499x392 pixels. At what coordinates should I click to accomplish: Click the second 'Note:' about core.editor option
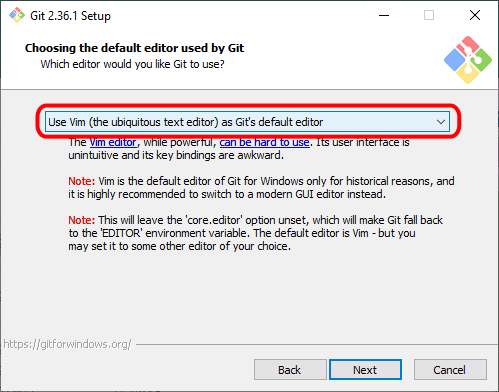[82, 220]
